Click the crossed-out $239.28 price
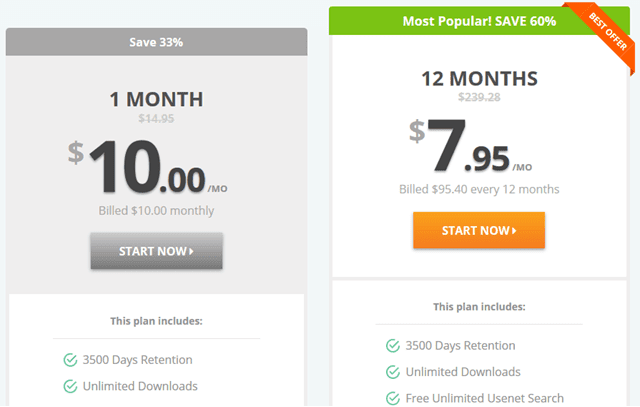Screen dimensions: 640x407 pos(479,97)
